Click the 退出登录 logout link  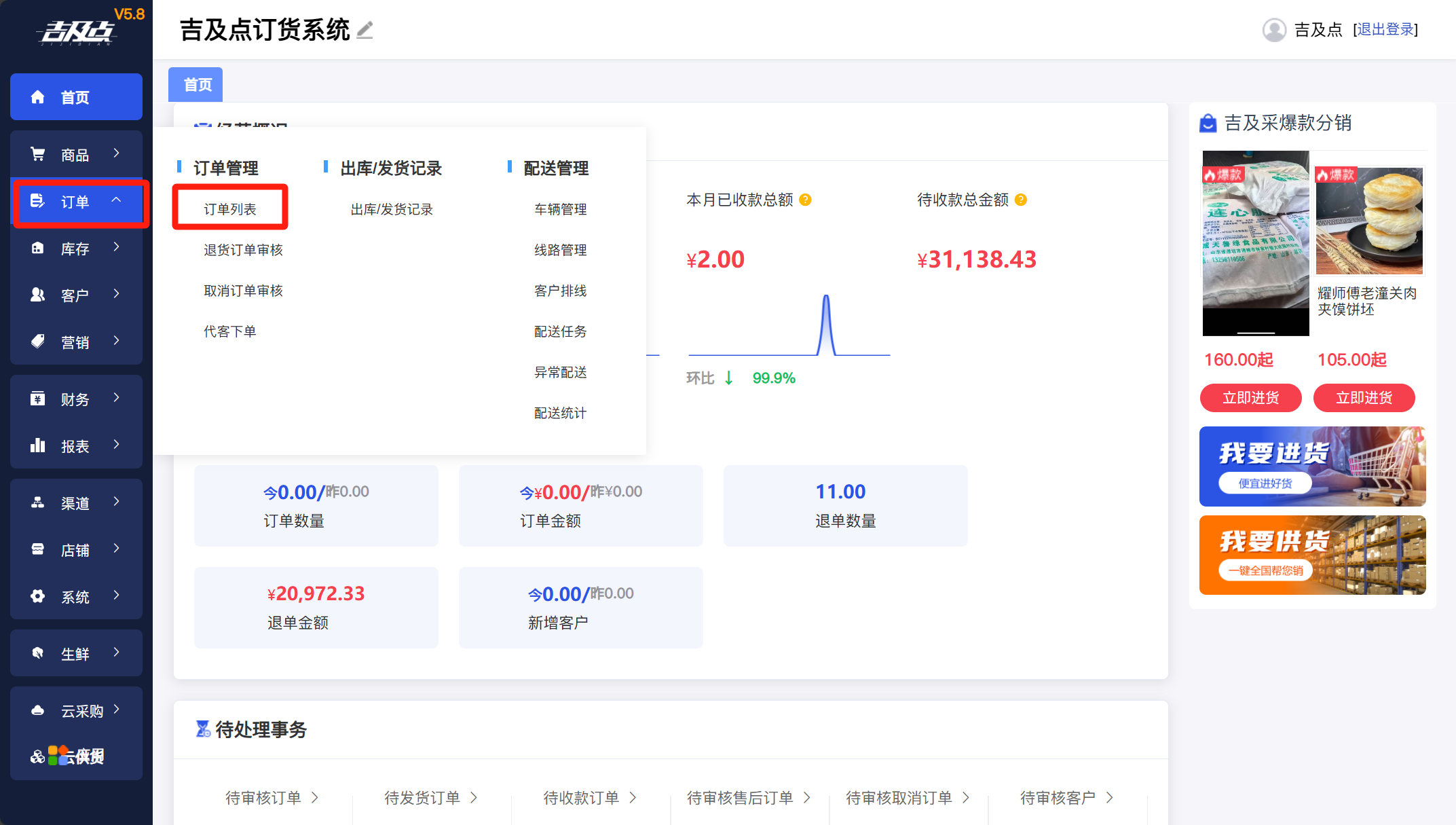1385,30
